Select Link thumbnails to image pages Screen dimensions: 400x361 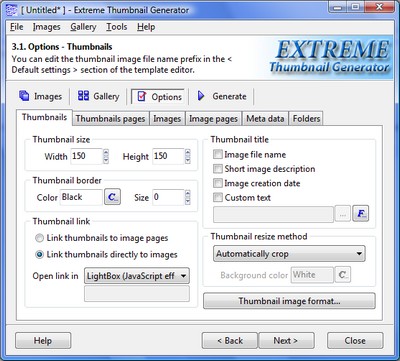(x=39, y=238)
